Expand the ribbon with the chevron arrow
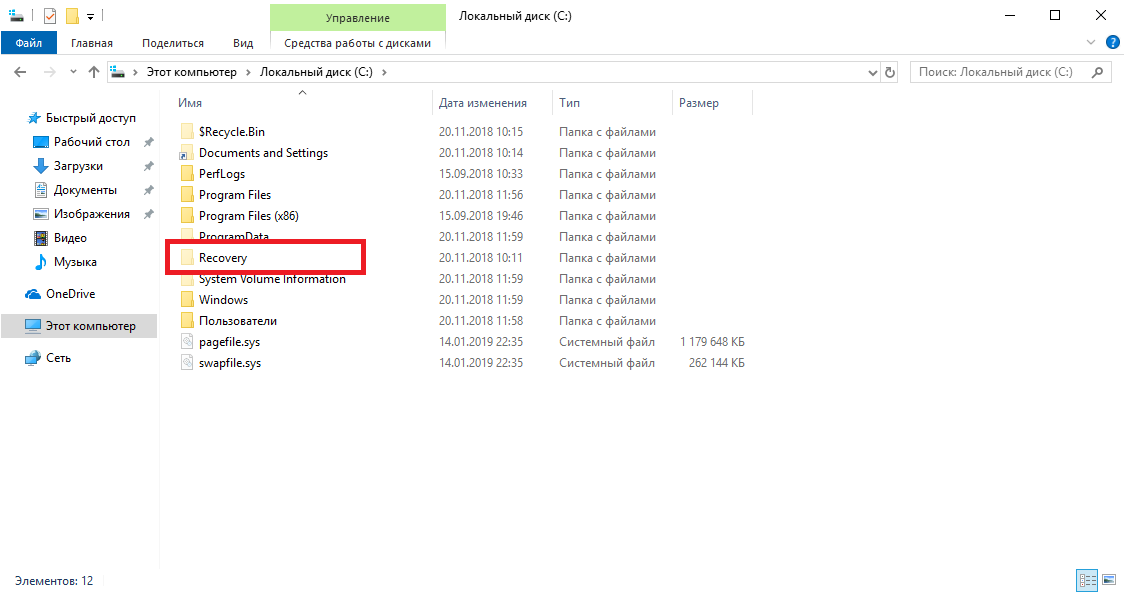 pyautogui.click(x=1091, y=42)
